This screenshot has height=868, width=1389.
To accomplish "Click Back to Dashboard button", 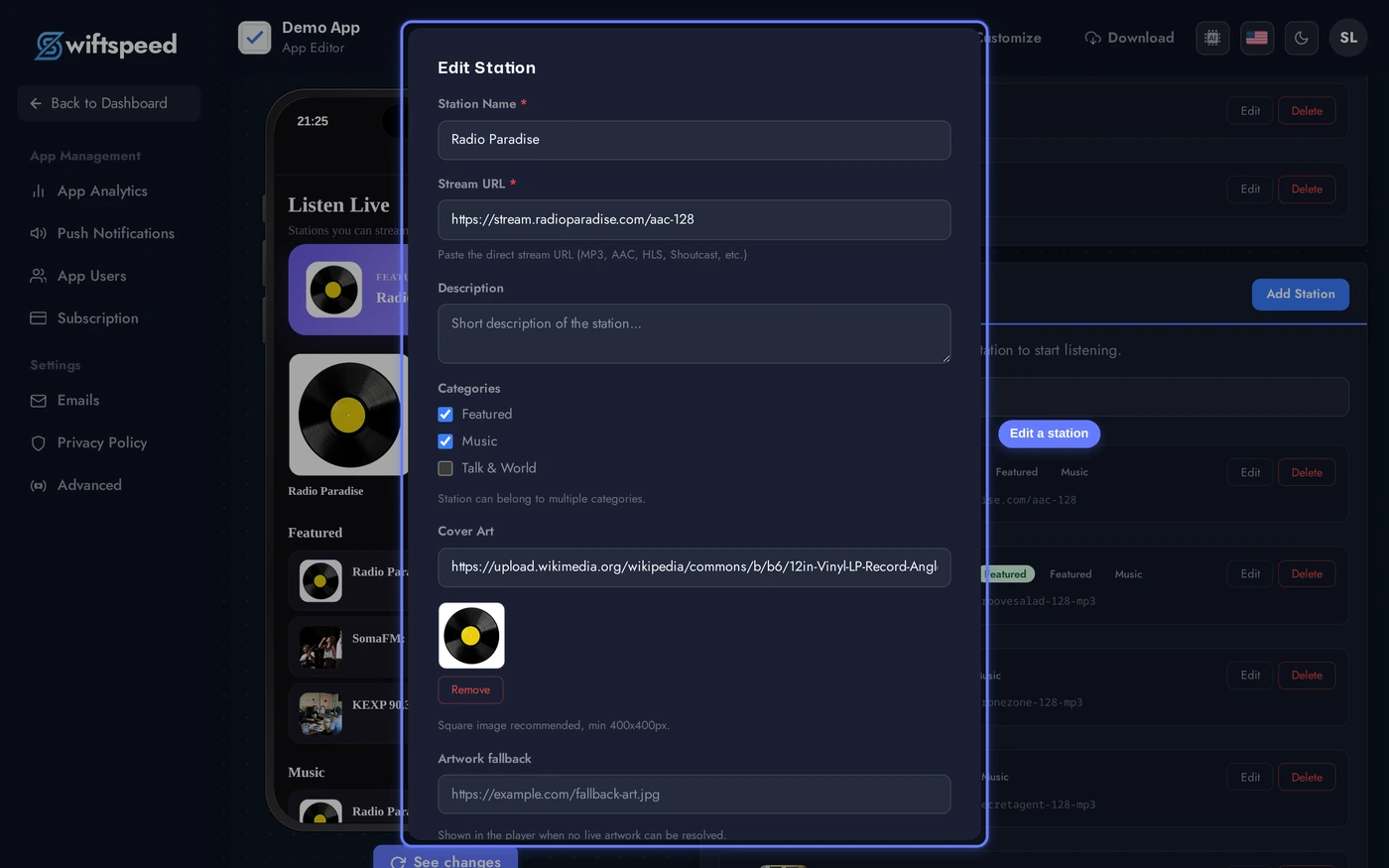I will pos(109,103).
